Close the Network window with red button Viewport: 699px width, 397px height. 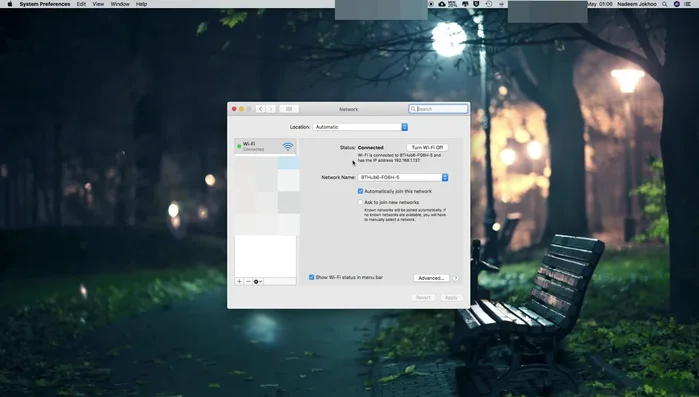click(x=234, y=109)
